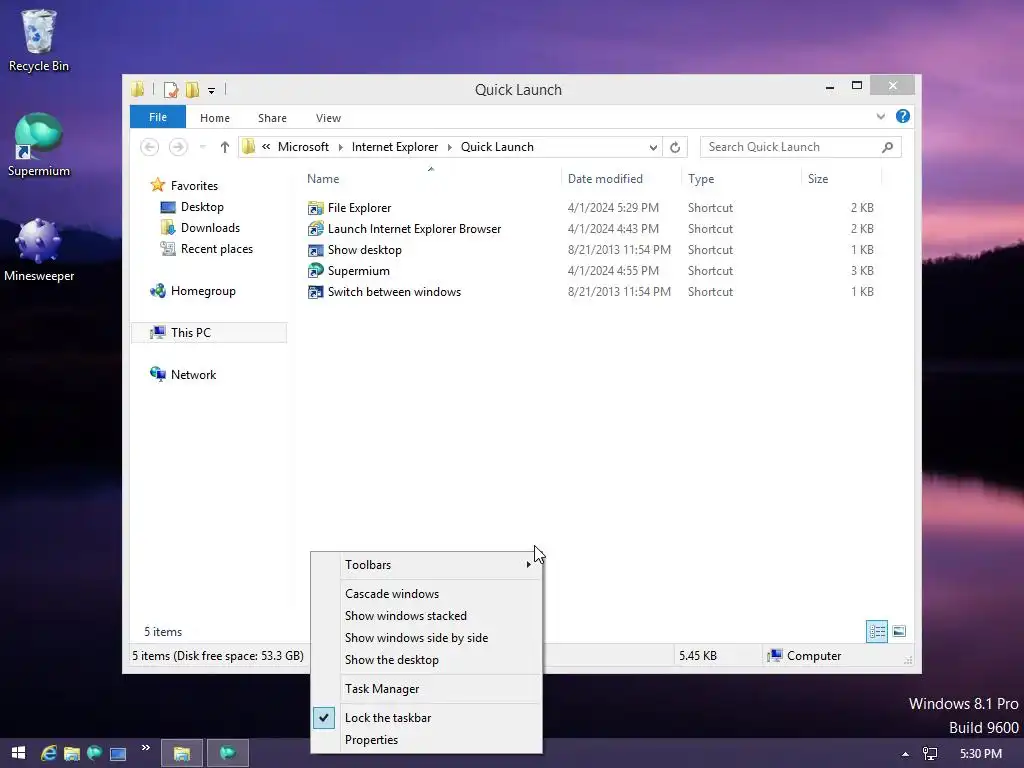Choose Show the desktop menu entry
Viewport: 1024px width, 768px height.
426,660
